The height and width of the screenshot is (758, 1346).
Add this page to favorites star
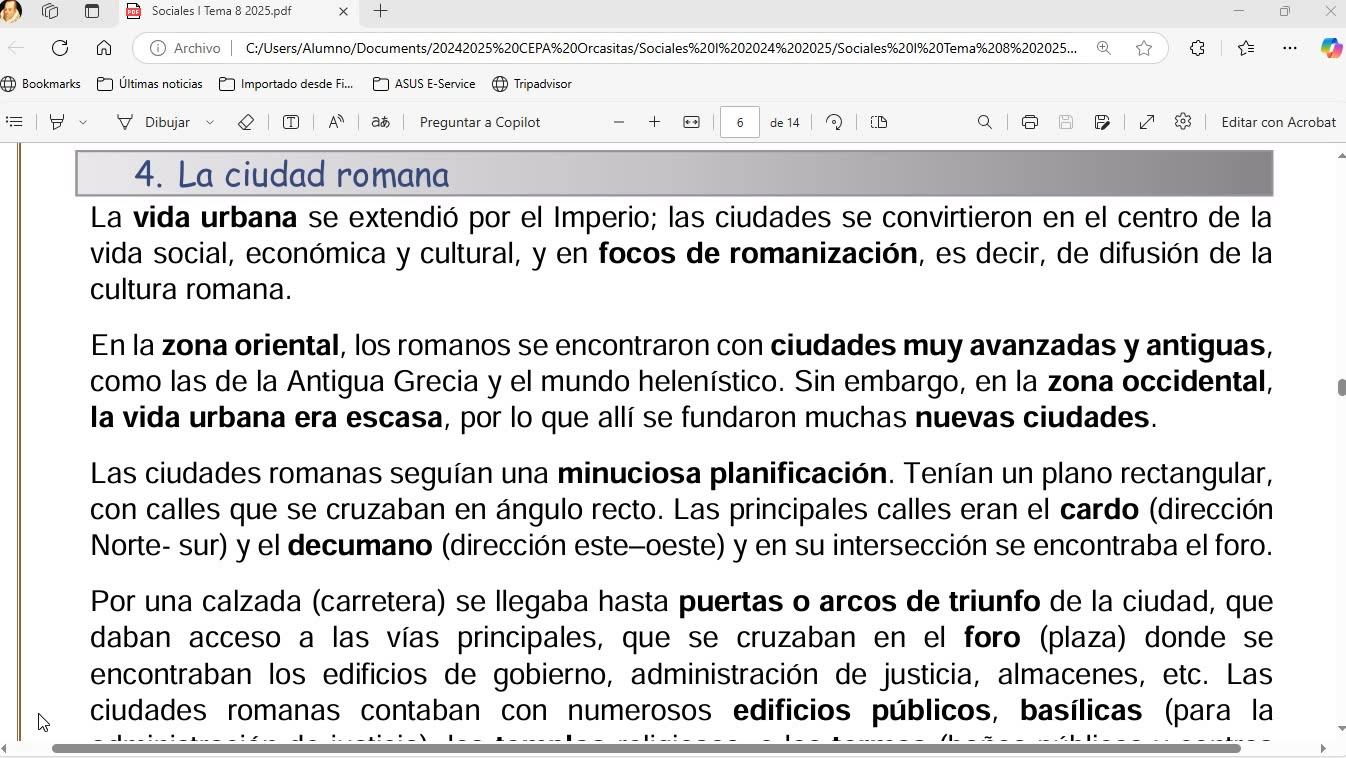1144,48
